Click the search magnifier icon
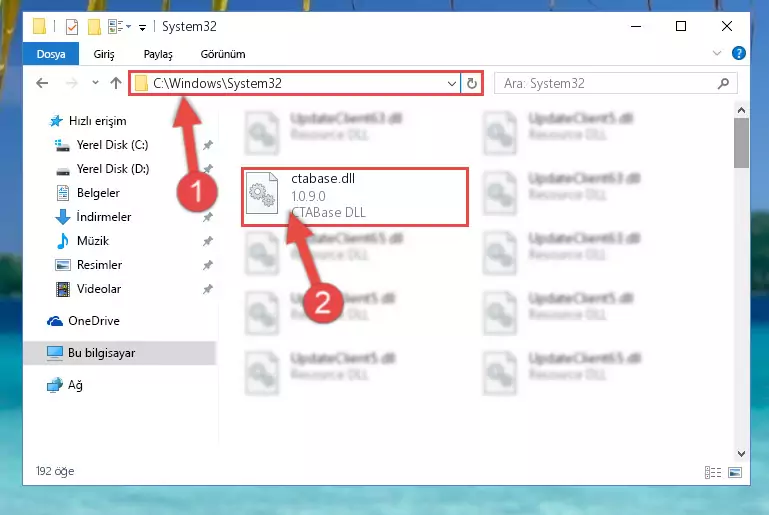Viewport: 769px width, 515px height. pyautogui.click(x=723, y=83)
